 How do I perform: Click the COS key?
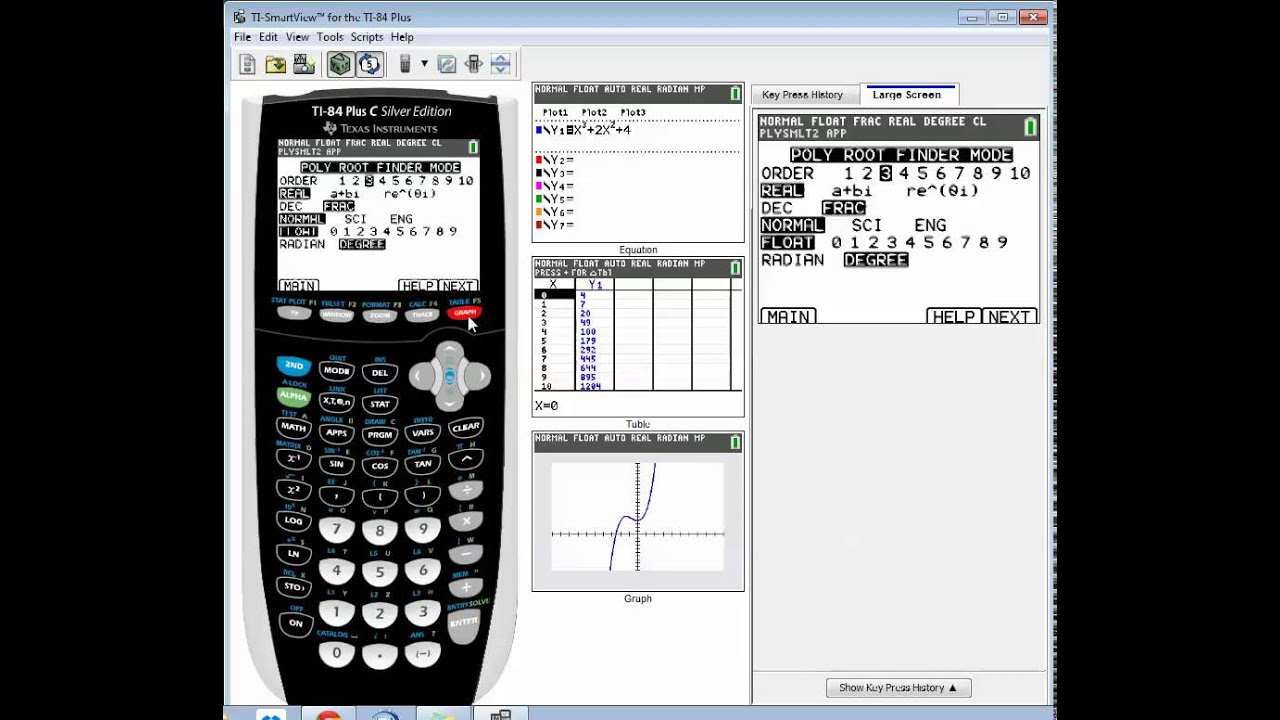pos(379,466)
